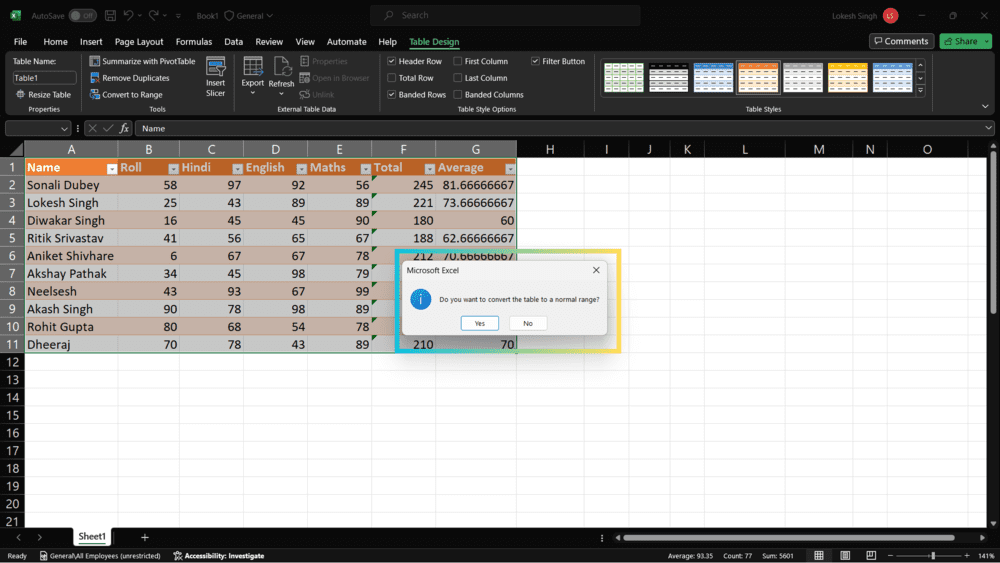Image resolution: width=1000 pixels, height=563 pixels.
Task: Disable the Filter Button checkbox
Action: 535,61
